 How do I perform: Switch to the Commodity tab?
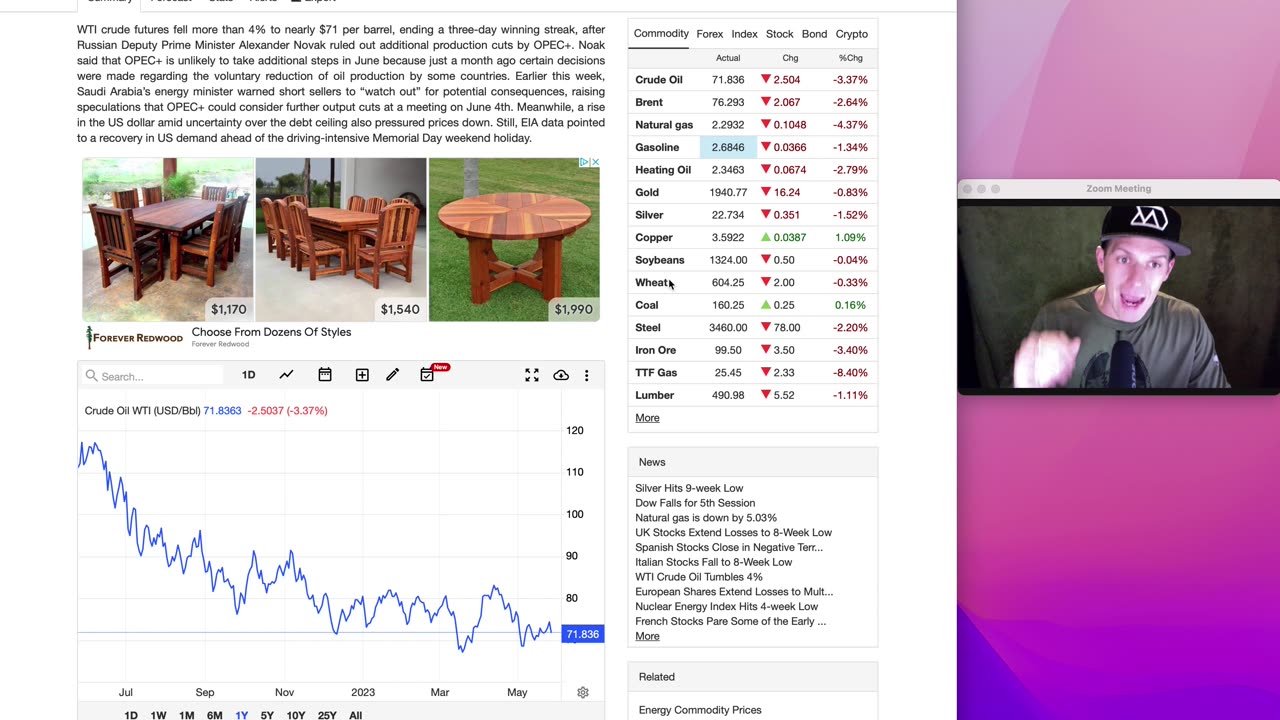point(661,34)
